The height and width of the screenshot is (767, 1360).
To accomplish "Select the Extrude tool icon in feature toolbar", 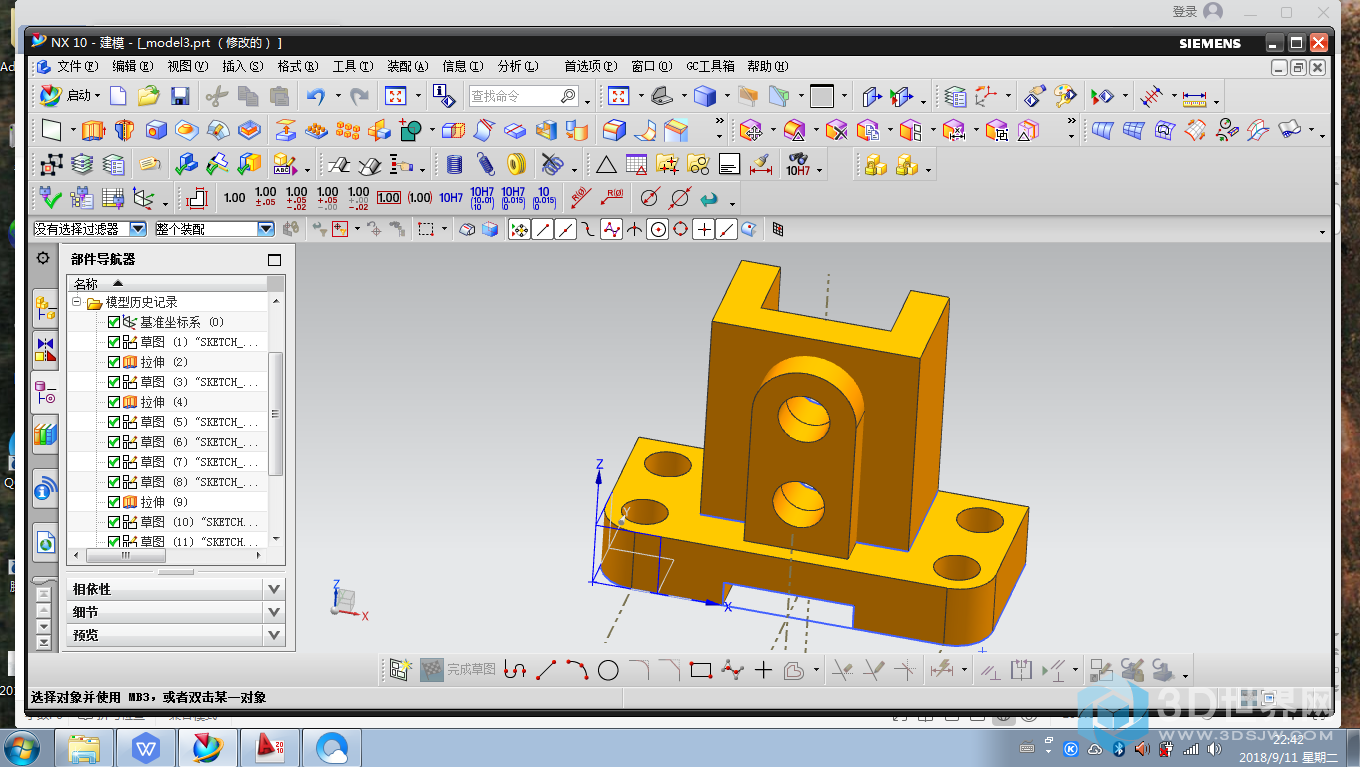I will click(93, 130).
